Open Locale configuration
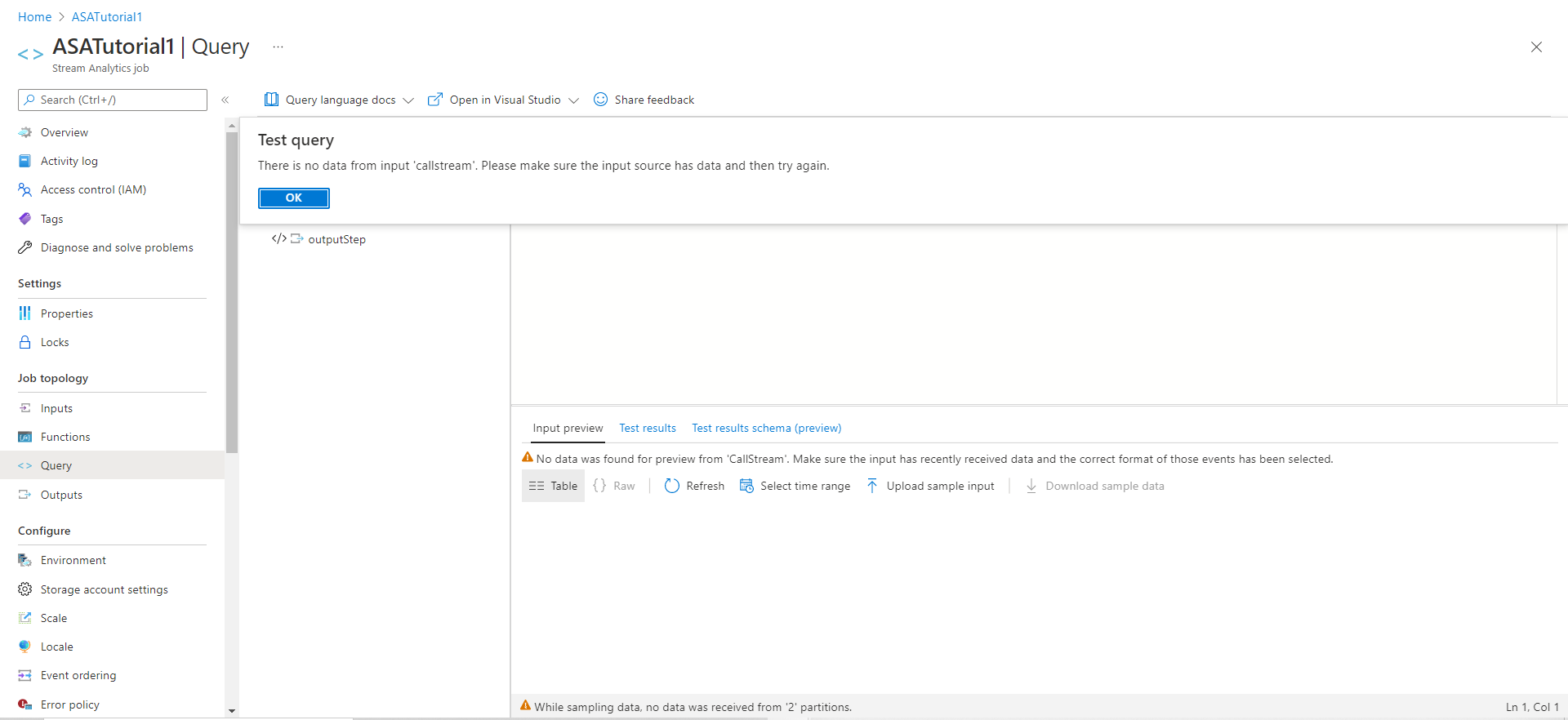Image resolution: width=1568 pixels, height=720 pixels. pyautogui.click(x=57, y=647)
